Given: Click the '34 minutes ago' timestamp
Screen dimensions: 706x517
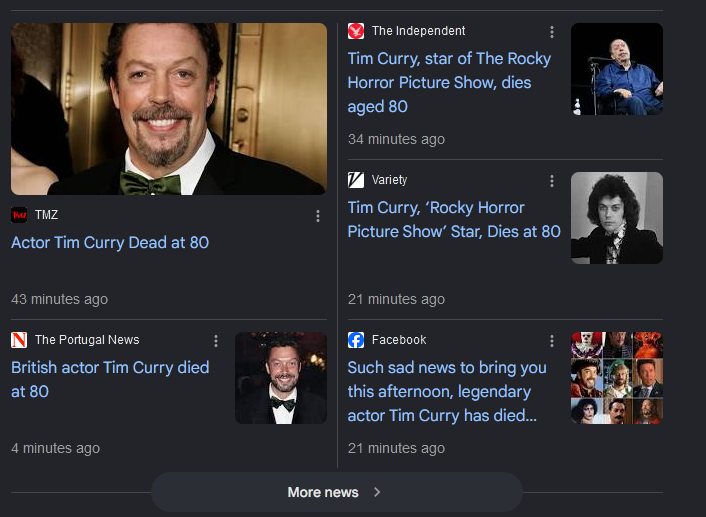Looking at the screenshot, I should 396,140.
